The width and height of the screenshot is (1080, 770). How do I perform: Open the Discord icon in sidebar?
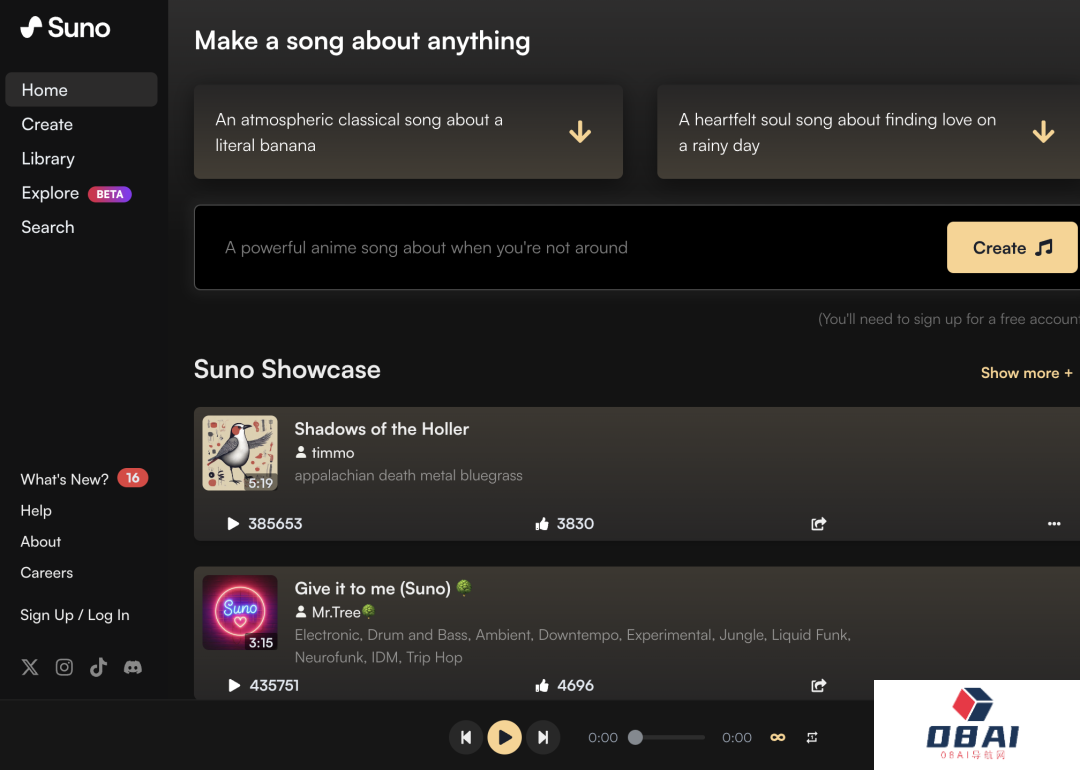(132, 667)
